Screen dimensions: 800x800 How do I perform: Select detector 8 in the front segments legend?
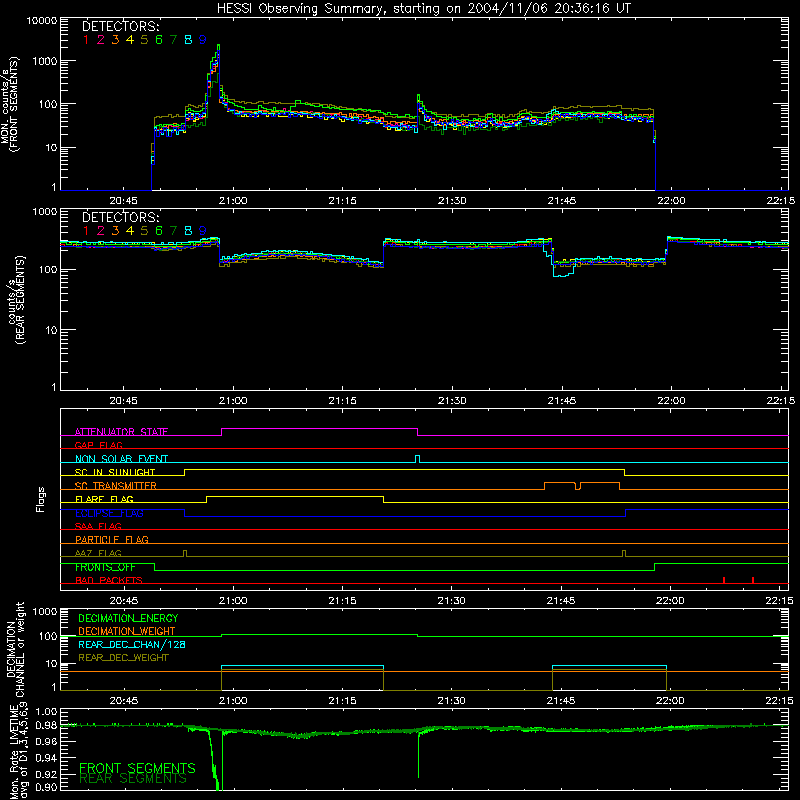(x=188, y=40)
